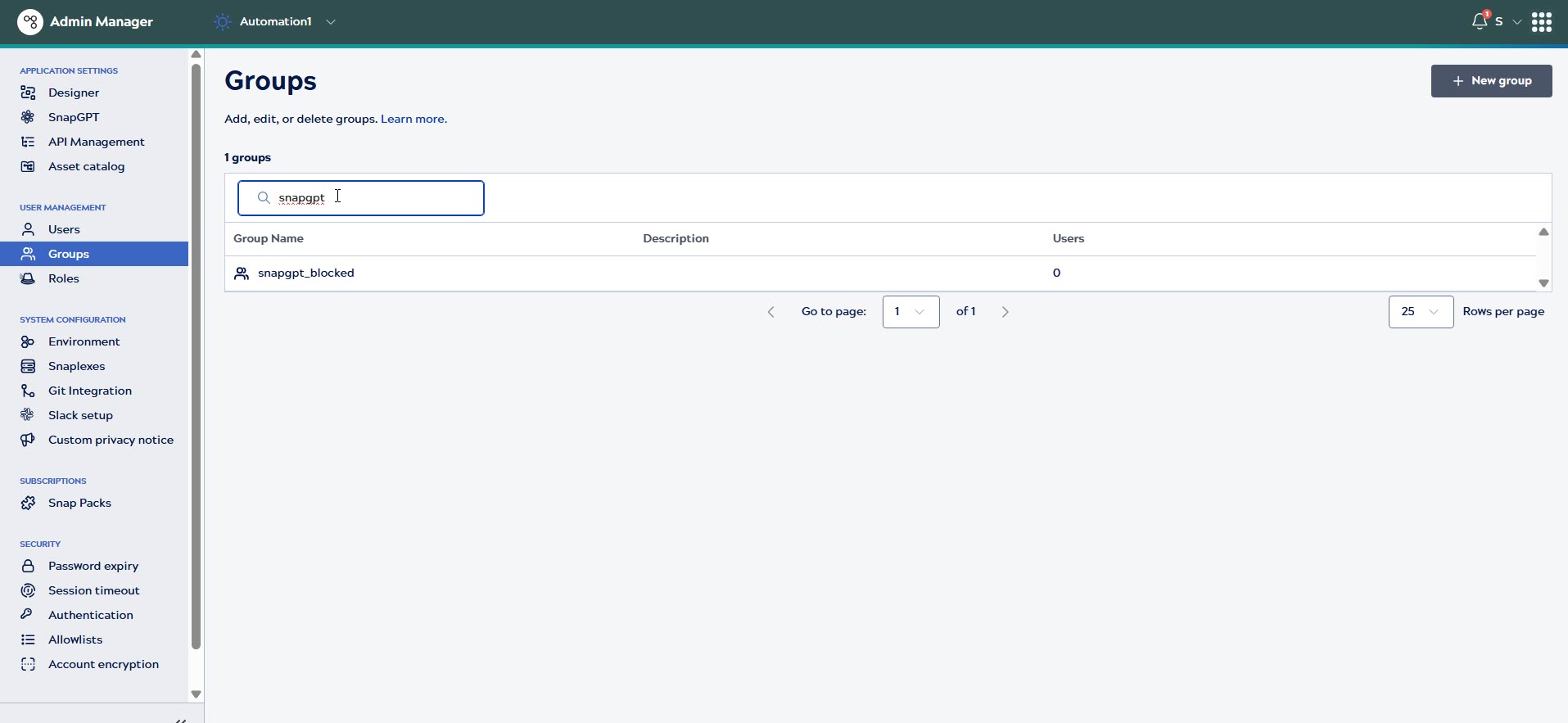Image resolution: width=1568 pixels, height=723 pixels.
Task: Click the sidebar vertical scrollbar
Action: pos(196,356)
